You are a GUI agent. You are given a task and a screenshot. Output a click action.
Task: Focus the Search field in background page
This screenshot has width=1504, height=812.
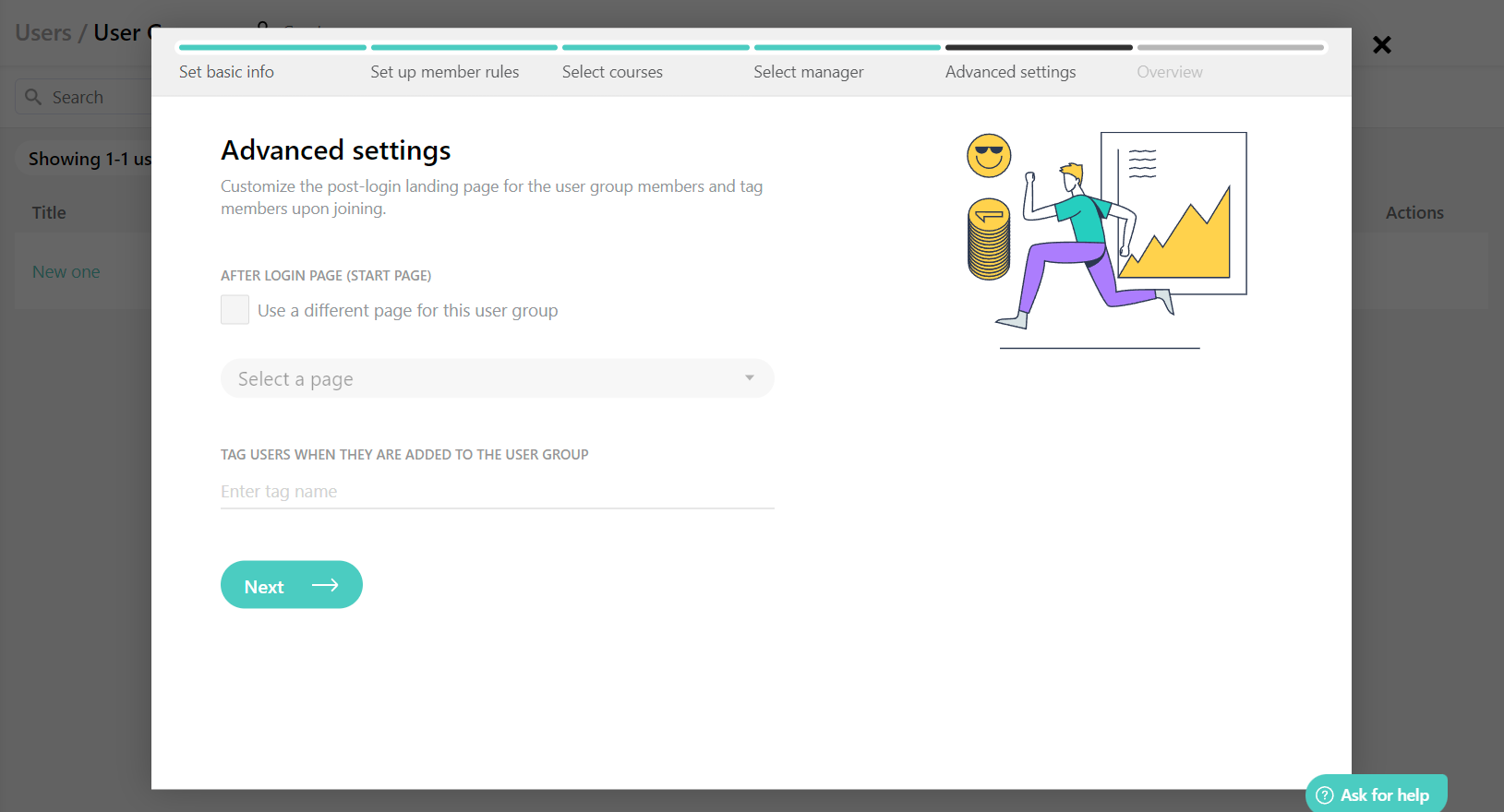[x=83, y=97]
